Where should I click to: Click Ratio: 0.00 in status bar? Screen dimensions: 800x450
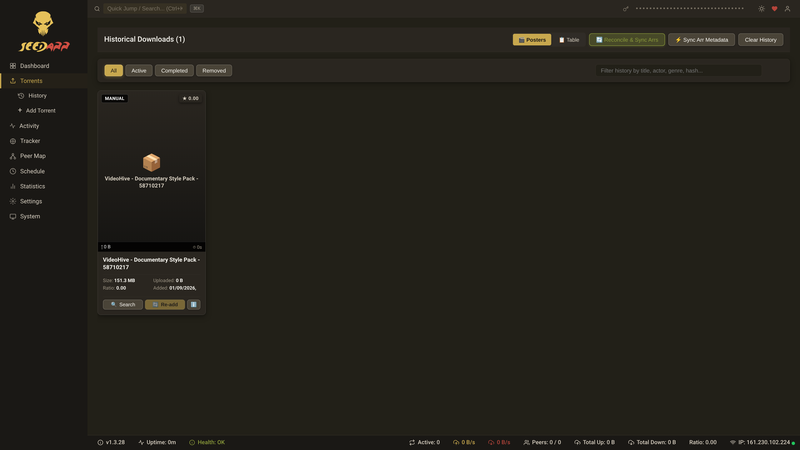pos(703,442)
